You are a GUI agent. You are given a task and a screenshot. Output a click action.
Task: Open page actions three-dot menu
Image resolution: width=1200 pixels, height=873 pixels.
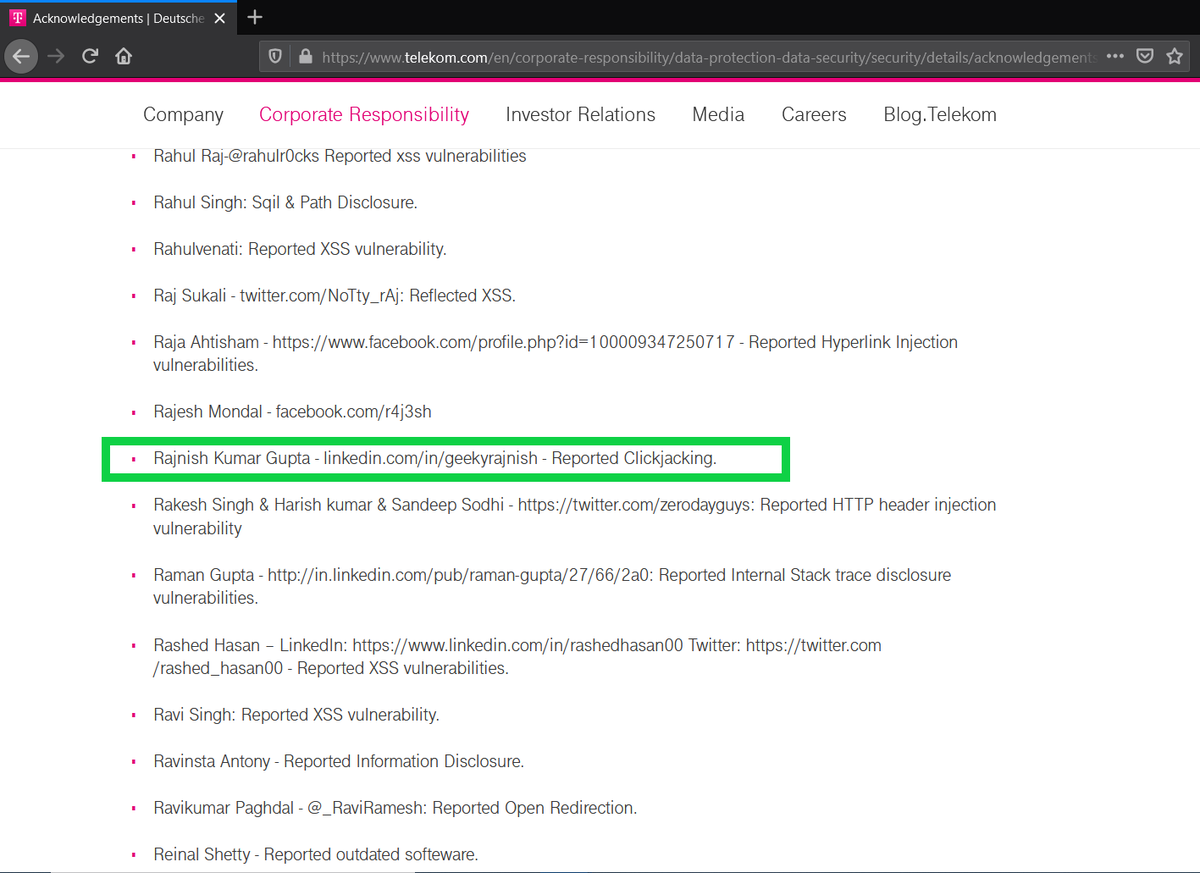(1115, 56)
